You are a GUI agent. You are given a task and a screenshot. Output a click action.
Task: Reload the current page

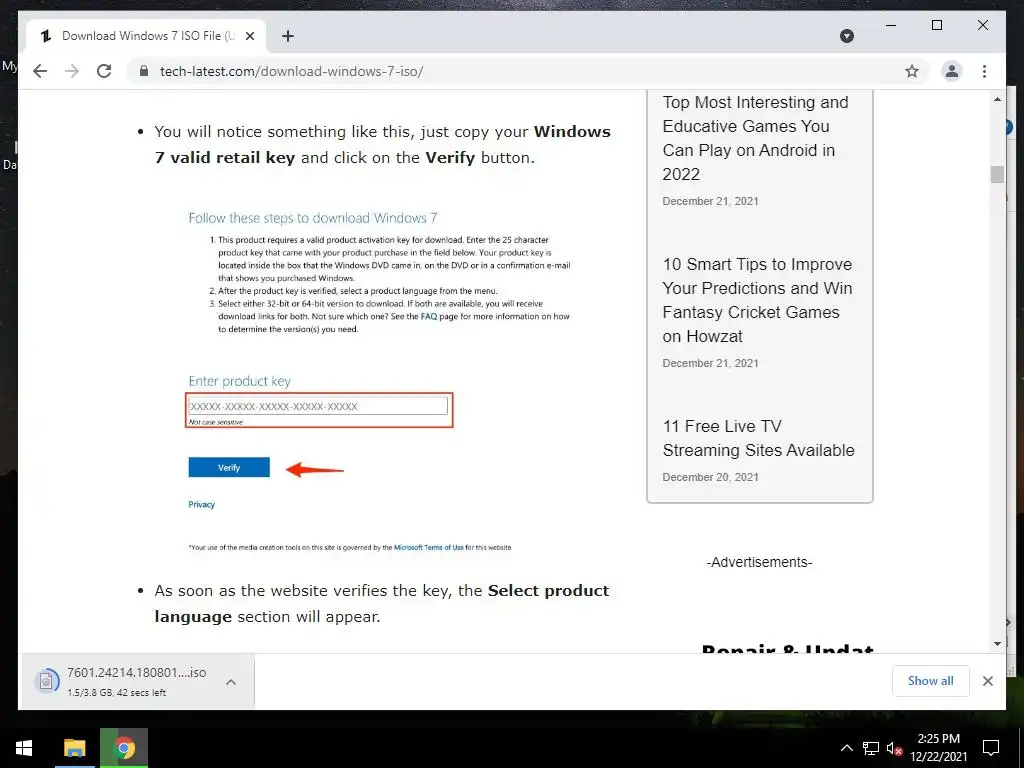click(x=104, y=71)
